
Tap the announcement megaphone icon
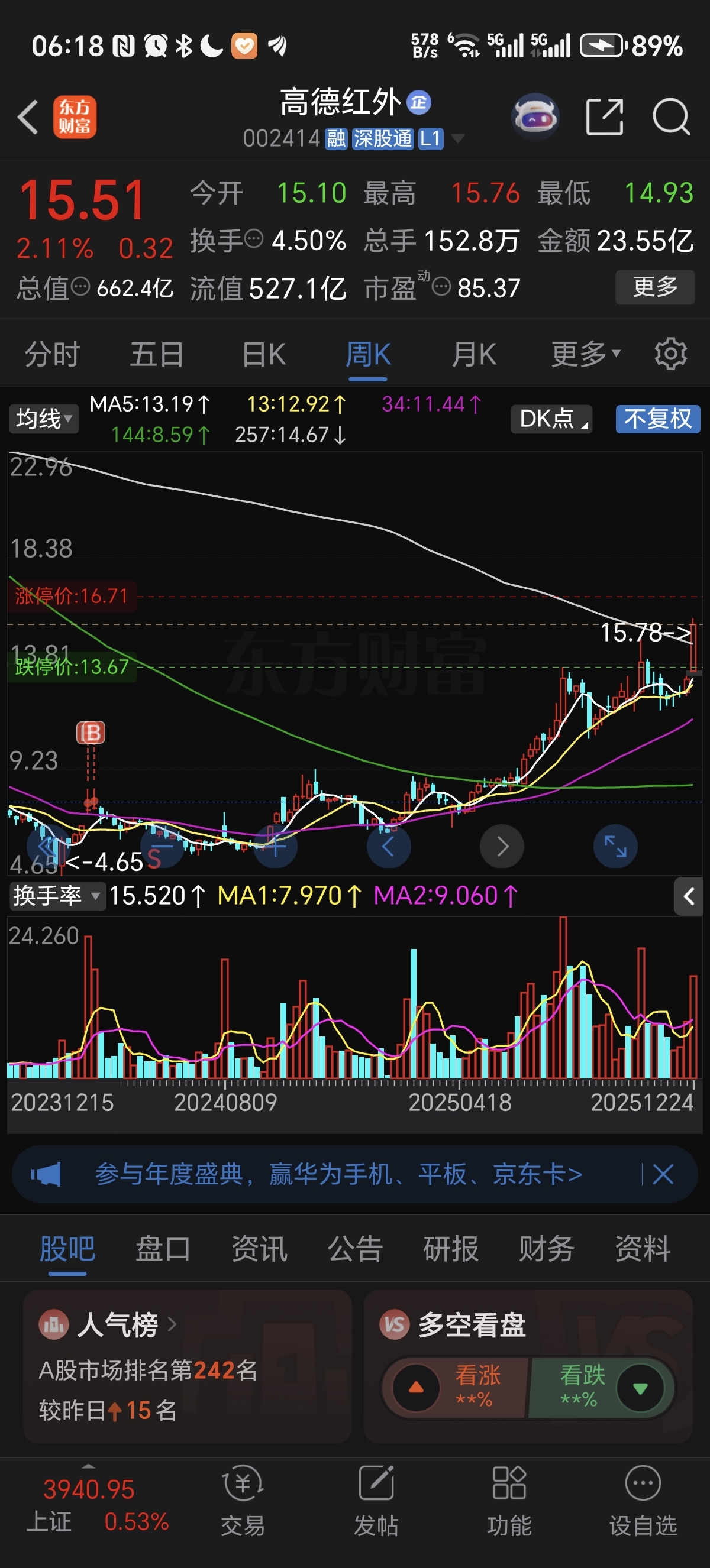(x=46, y=1174)
